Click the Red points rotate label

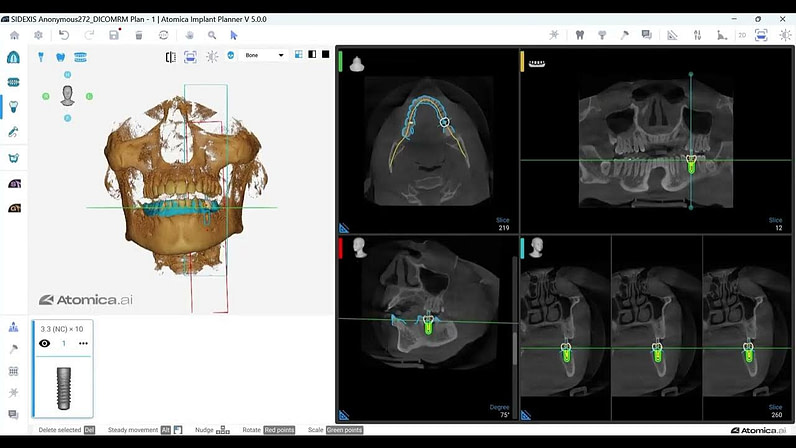(279, 430)
